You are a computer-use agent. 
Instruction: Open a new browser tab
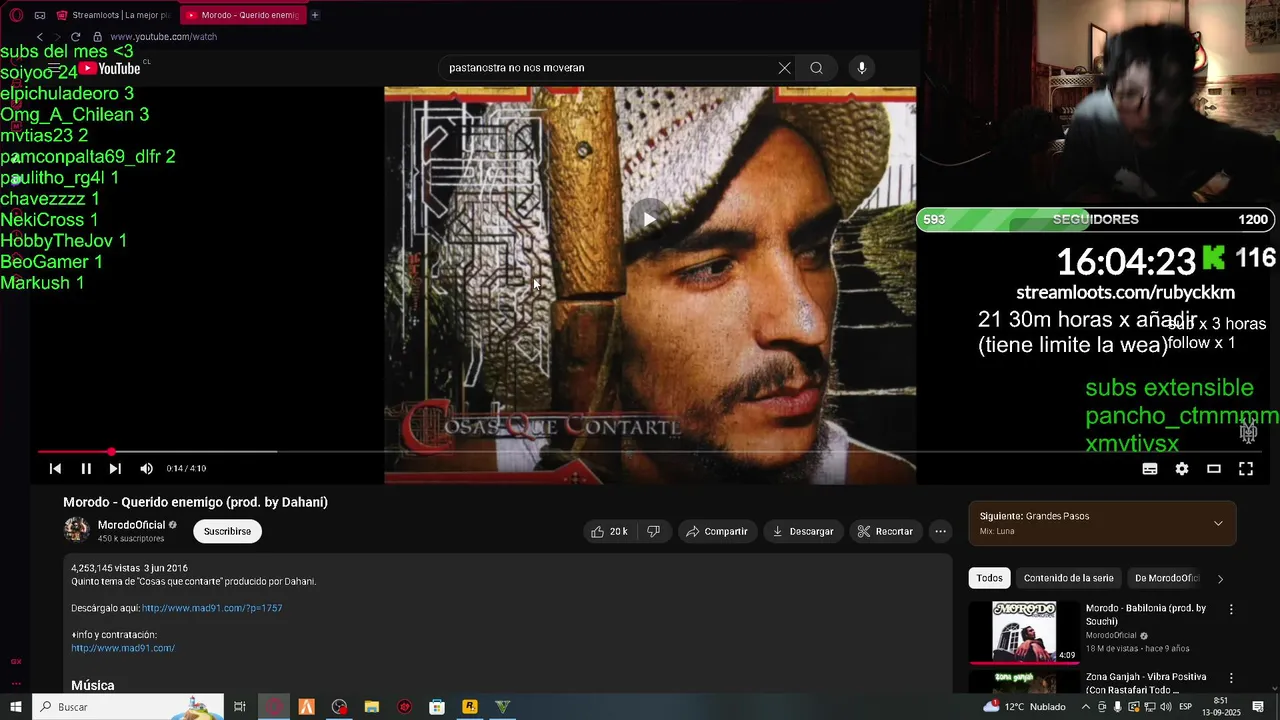(x=315, y=15)
